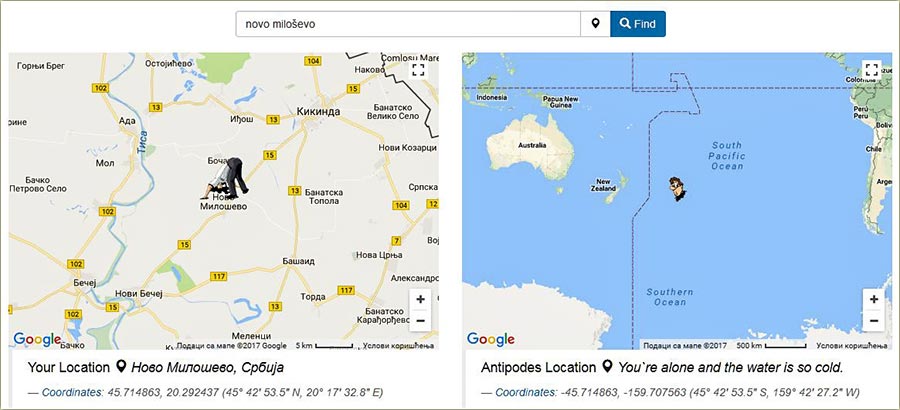Click the location pin button beside search
900x410 pixels.
pyautogui.click(x=595, y=24)
